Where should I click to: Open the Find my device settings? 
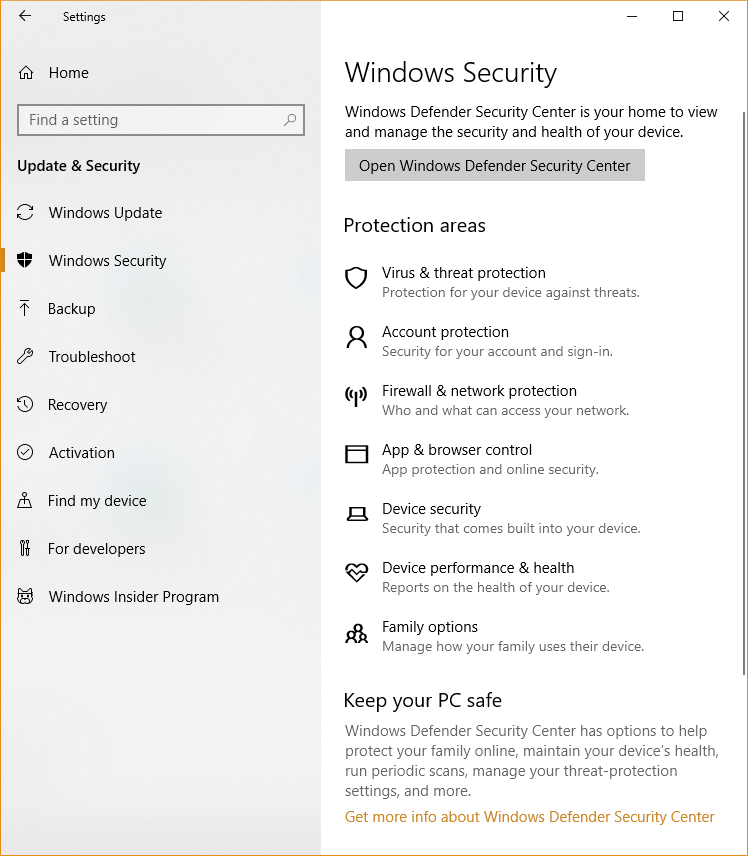[97, 501]
